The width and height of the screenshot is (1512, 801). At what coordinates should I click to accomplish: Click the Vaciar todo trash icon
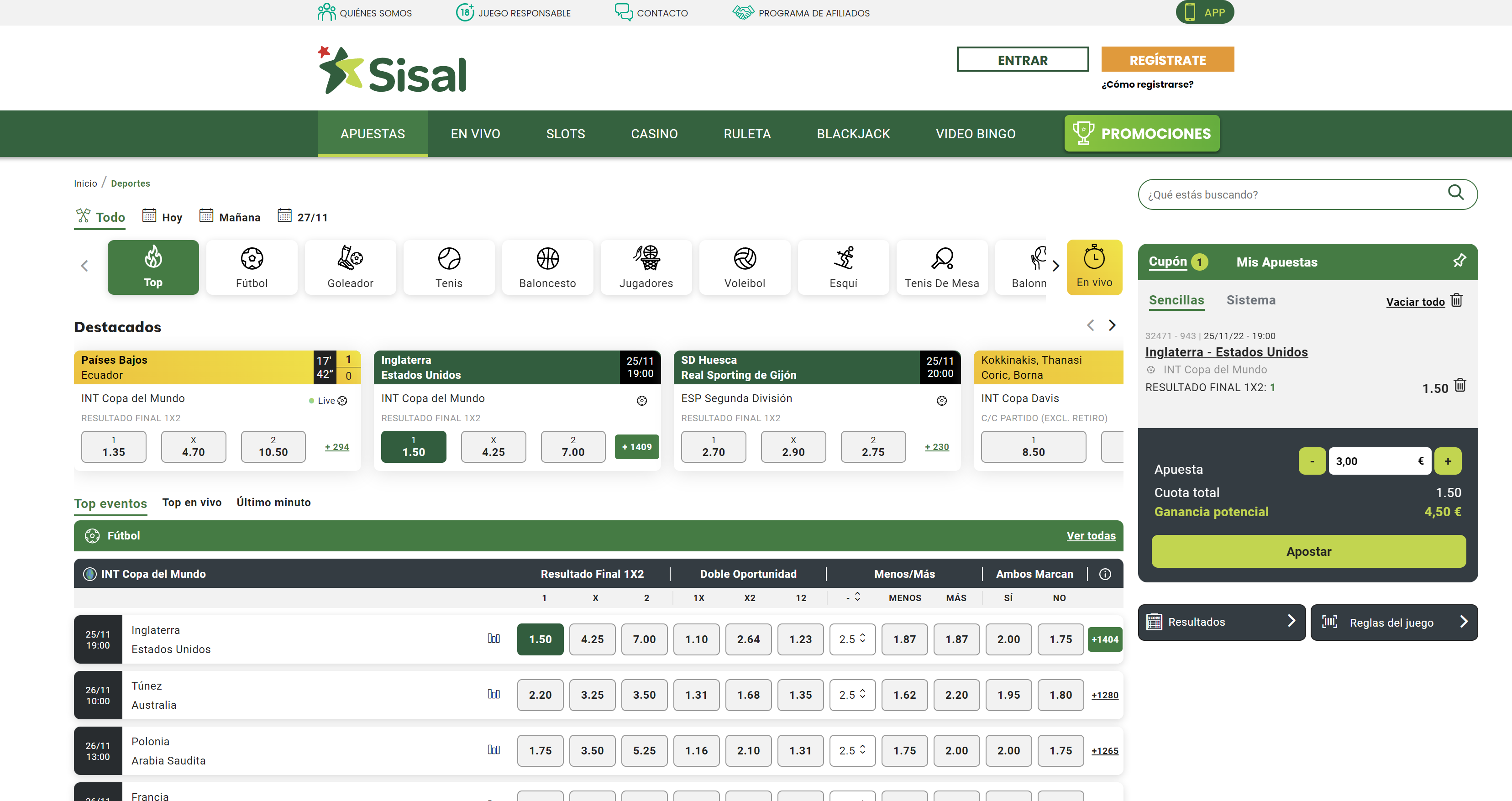click(x=1456, y=300)
